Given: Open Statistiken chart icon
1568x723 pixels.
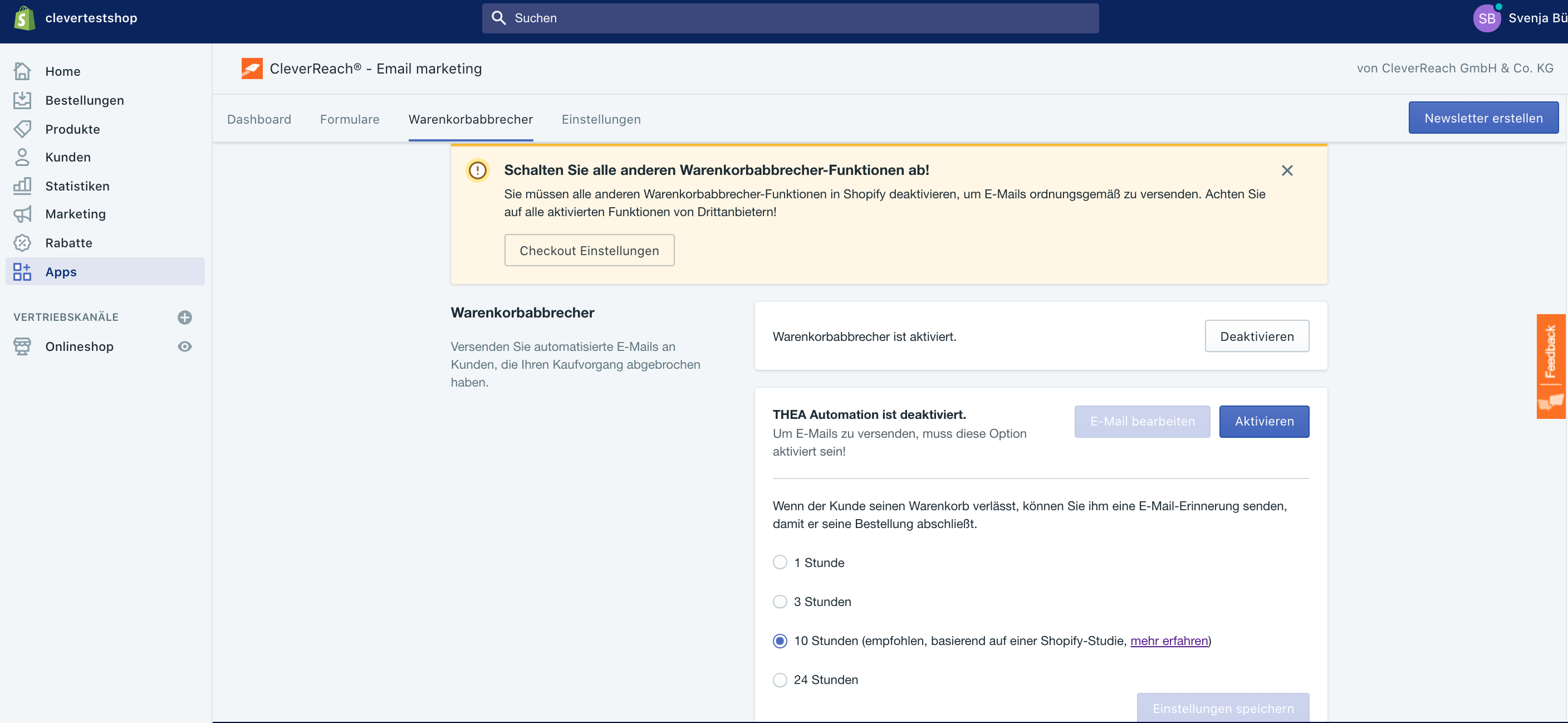Looking at the screenshot, I should 22,186.
